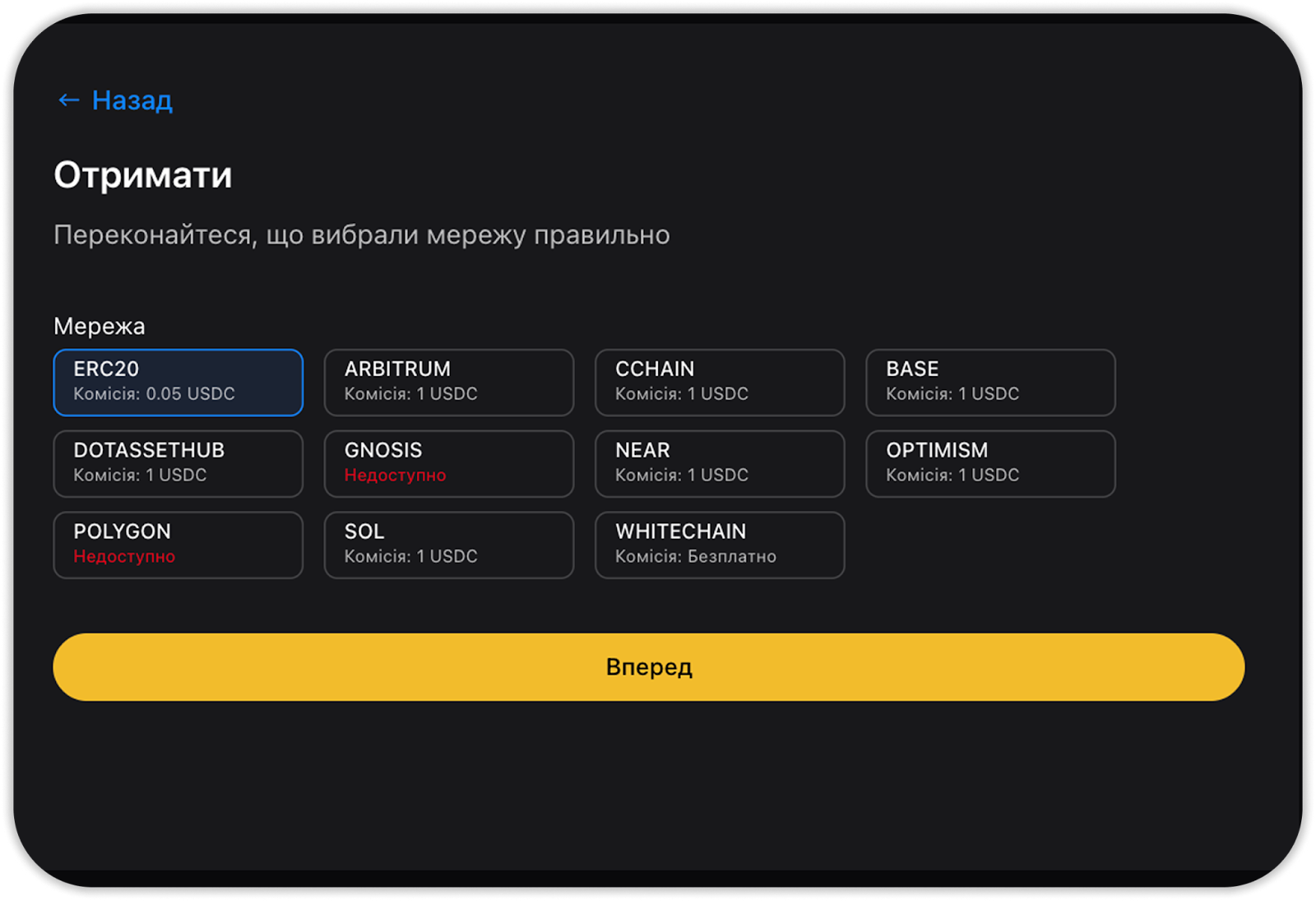Select the ERC20 network option

tap(178, 382)
